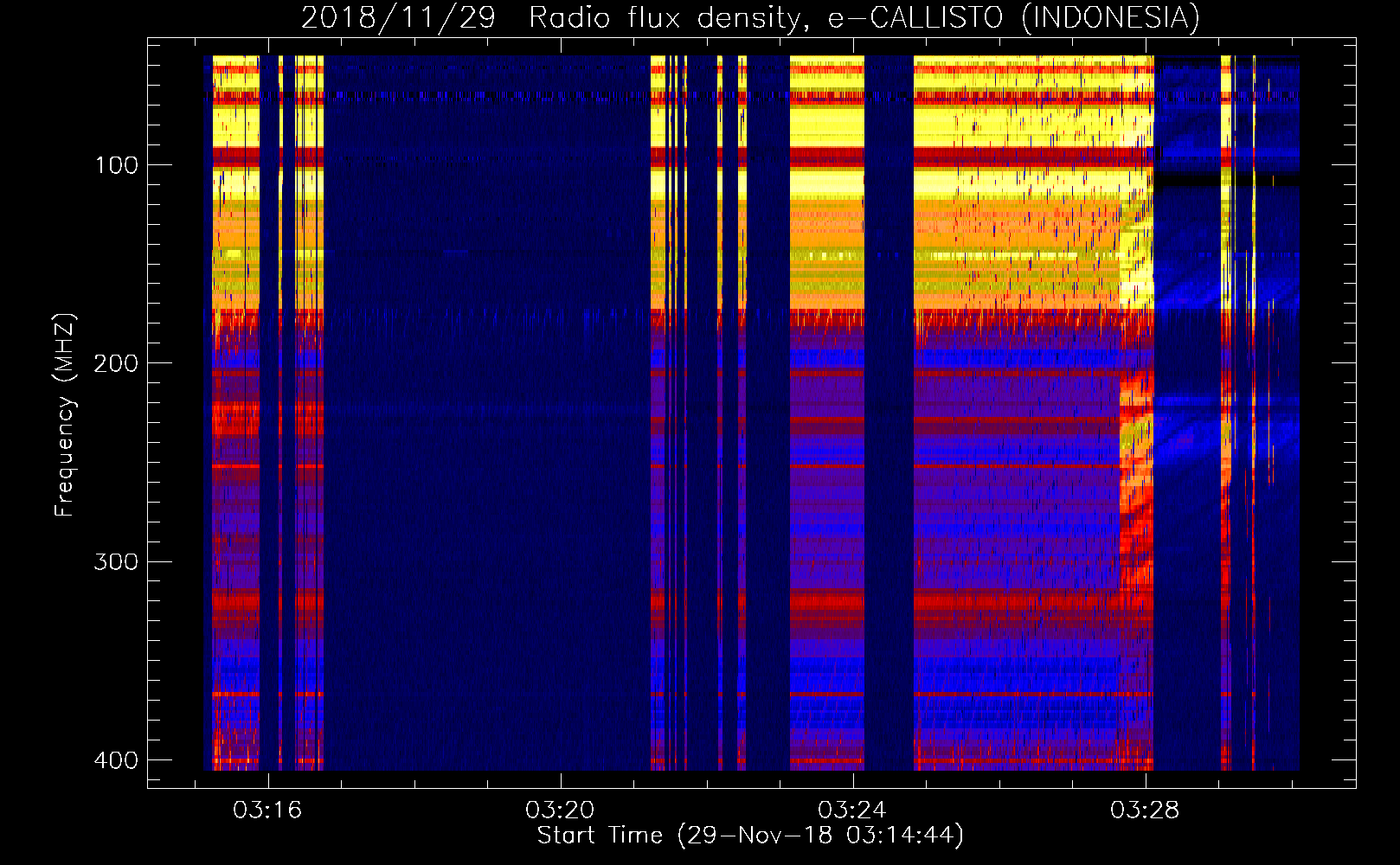Select the 400 frequency tick label
This screenshot has width=1400, height=865.
pyautogui.click(x=116, y=760)
